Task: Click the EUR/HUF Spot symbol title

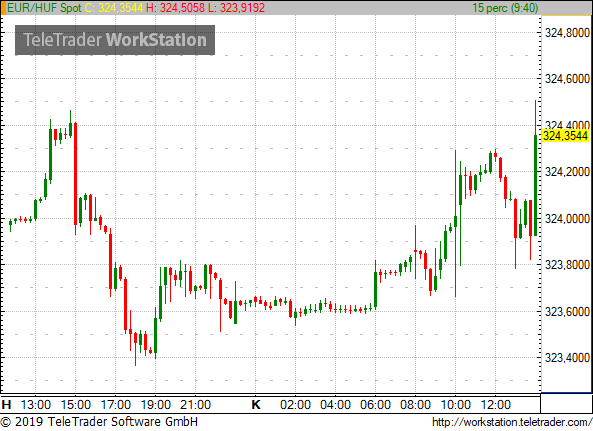Action: (44, 8)
